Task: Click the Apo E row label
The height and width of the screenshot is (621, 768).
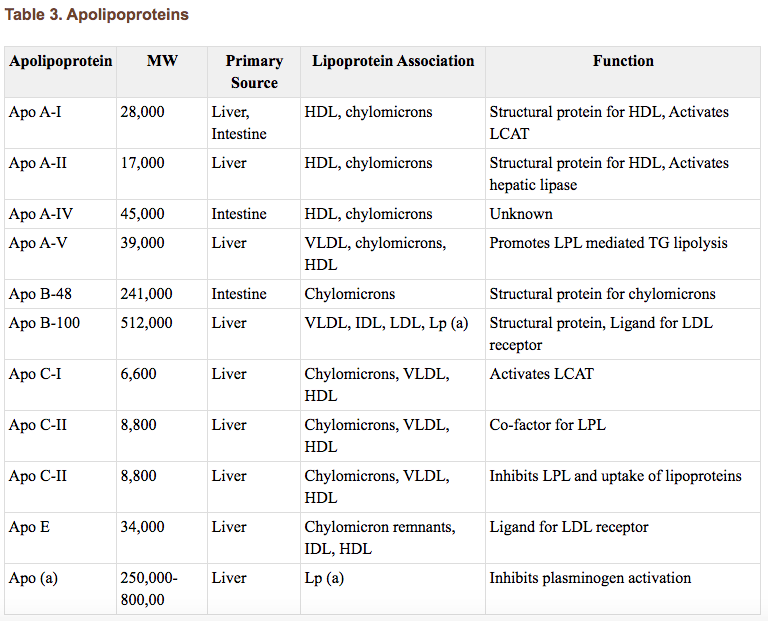Action: (x=29, y=527)
